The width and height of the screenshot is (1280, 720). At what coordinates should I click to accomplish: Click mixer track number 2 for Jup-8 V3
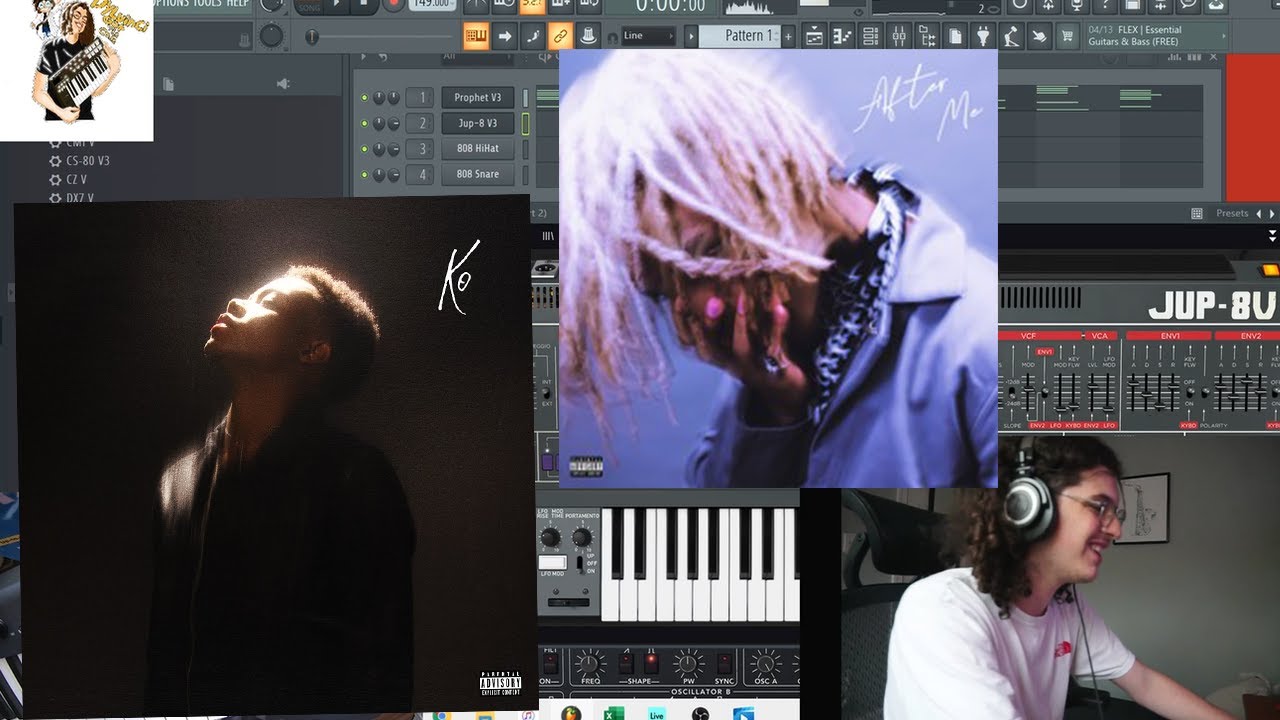421,123
